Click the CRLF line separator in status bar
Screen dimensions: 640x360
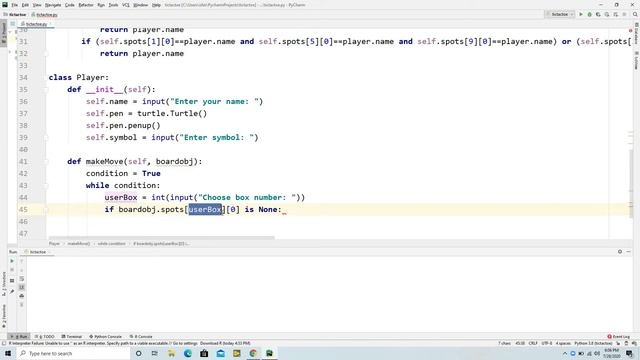[x=533, y=344]
